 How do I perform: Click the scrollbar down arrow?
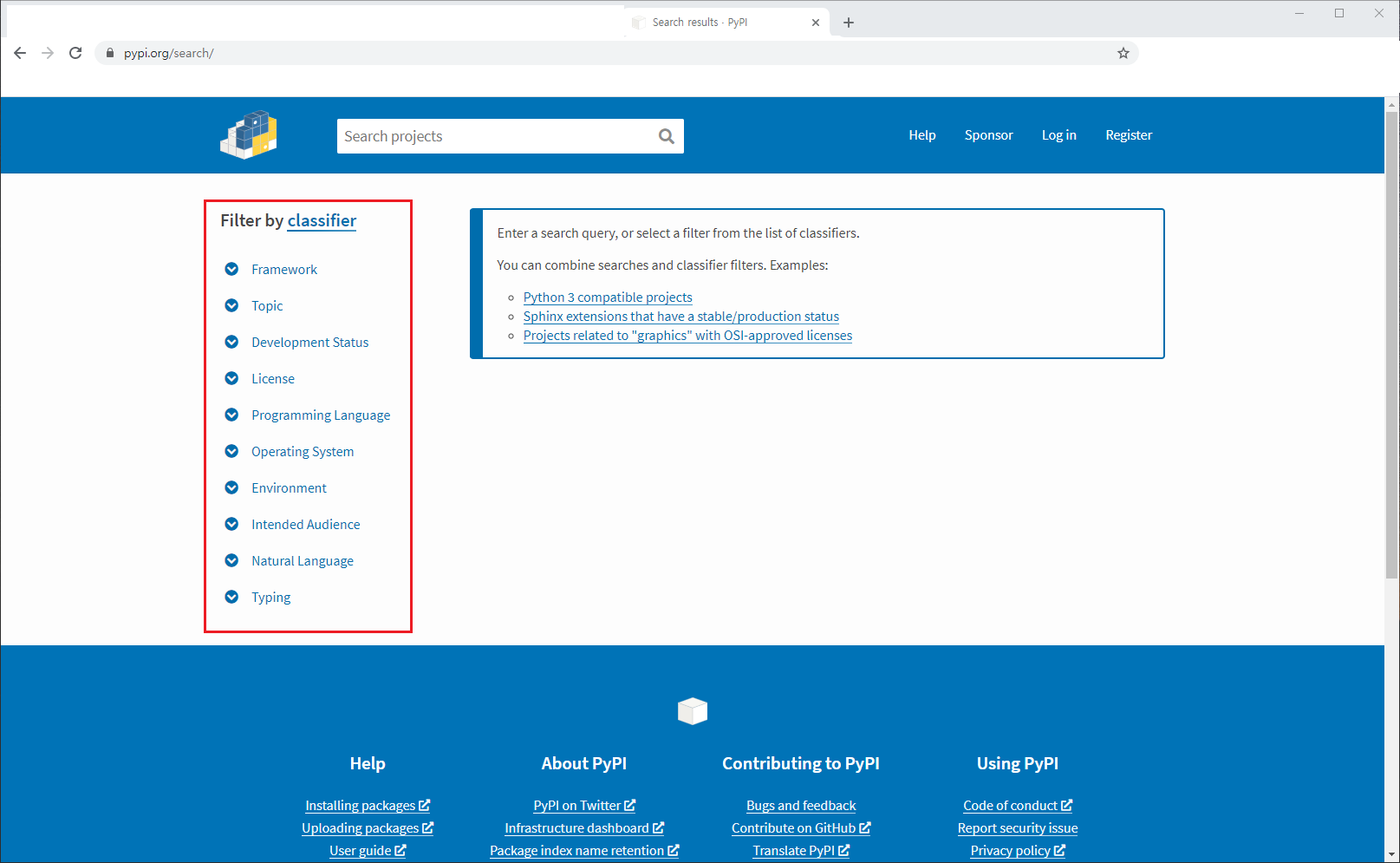[x=1392, y=855]
